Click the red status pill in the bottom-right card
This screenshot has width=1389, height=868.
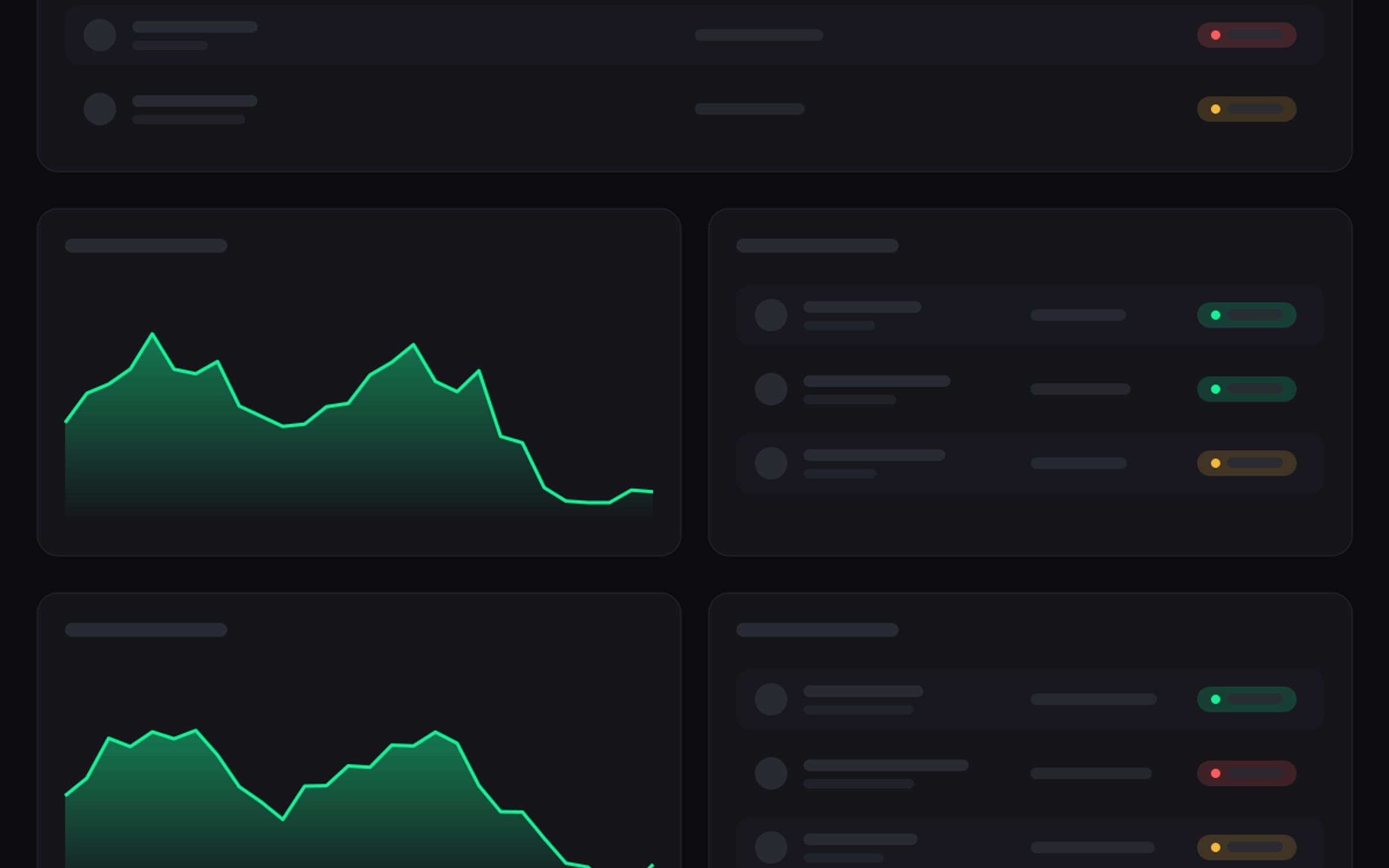1247,774
